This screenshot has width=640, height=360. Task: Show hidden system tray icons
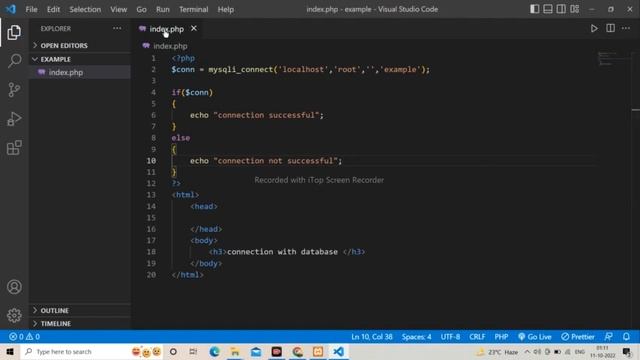tap(527, 352)
